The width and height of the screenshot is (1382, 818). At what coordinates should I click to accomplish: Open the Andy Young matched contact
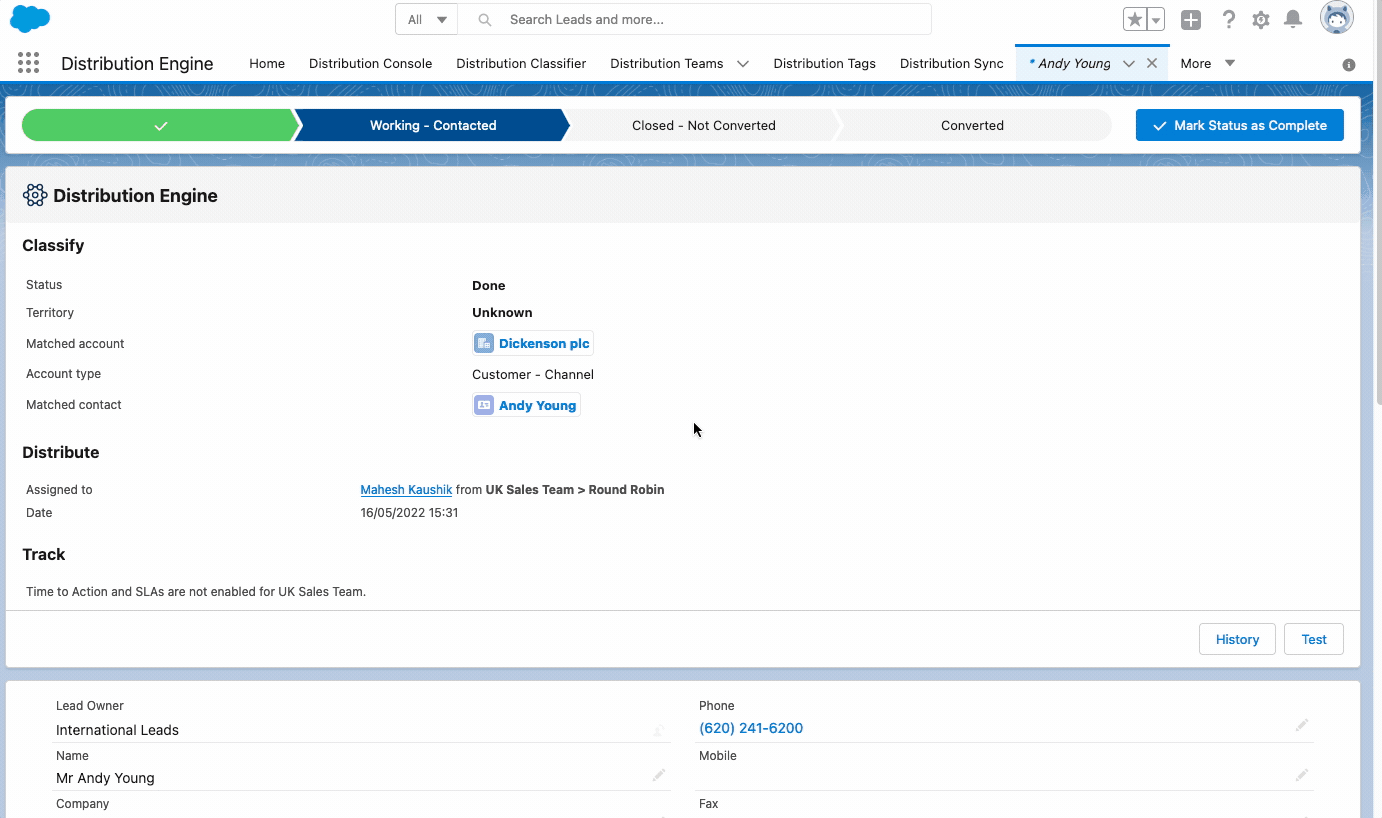click(x=537, y=405)
